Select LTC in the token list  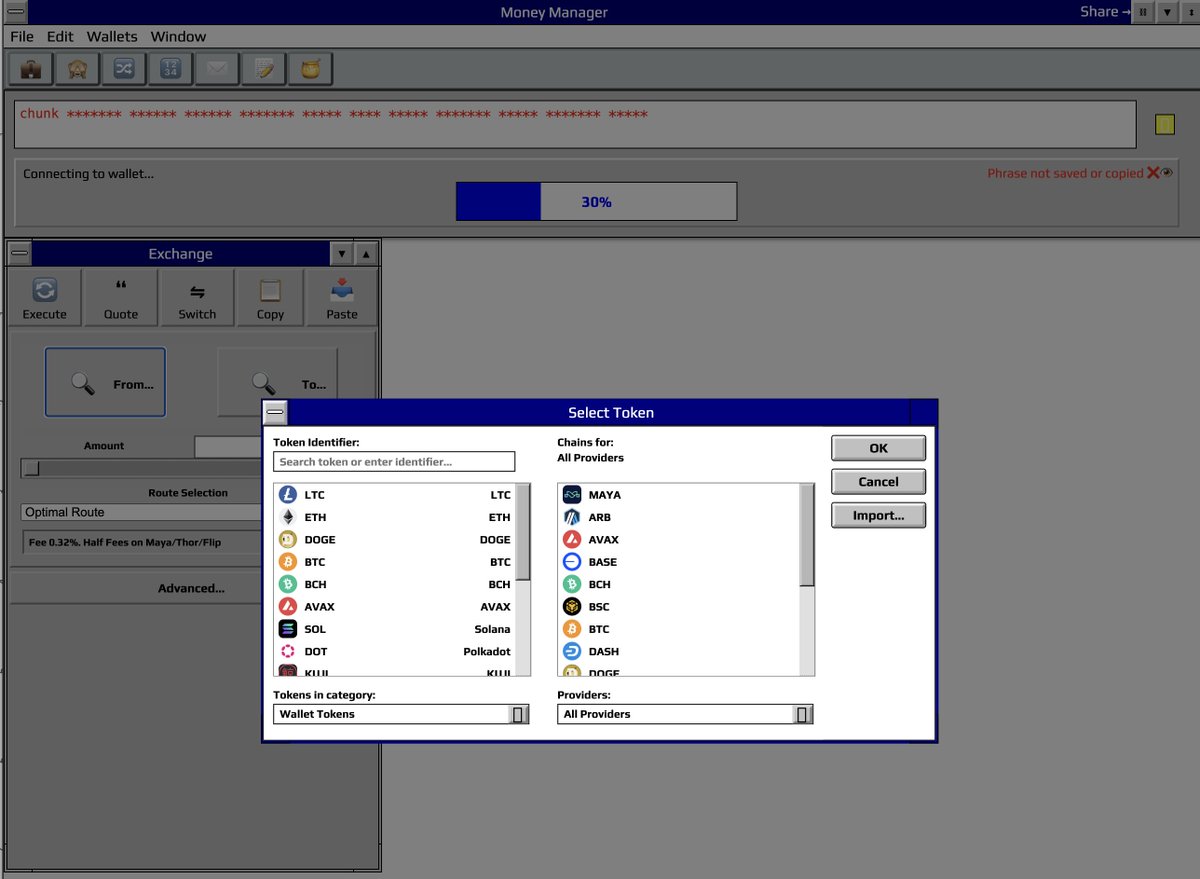(x=395, y=495)
